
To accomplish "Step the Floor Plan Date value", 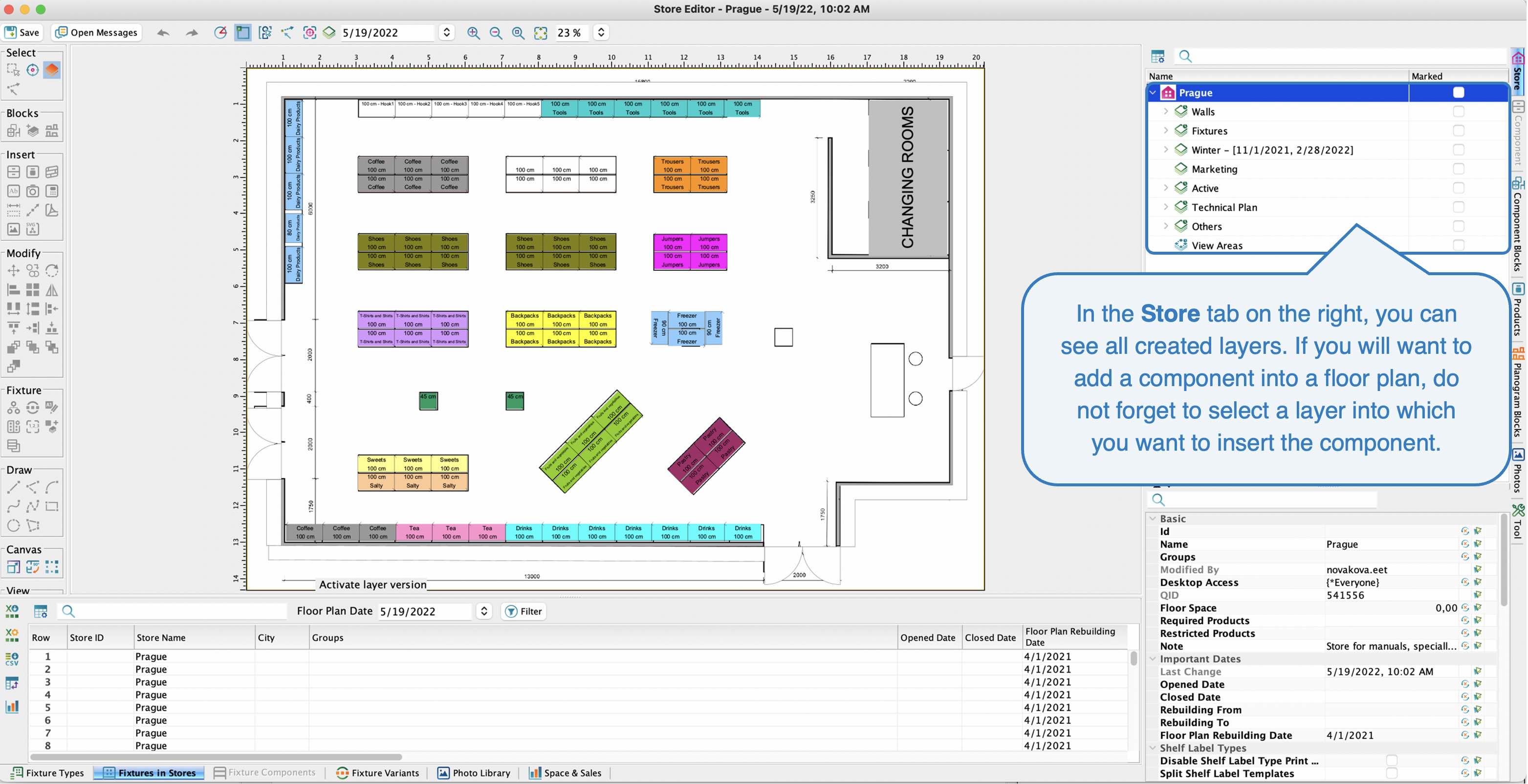I will [x=484, y=611].
